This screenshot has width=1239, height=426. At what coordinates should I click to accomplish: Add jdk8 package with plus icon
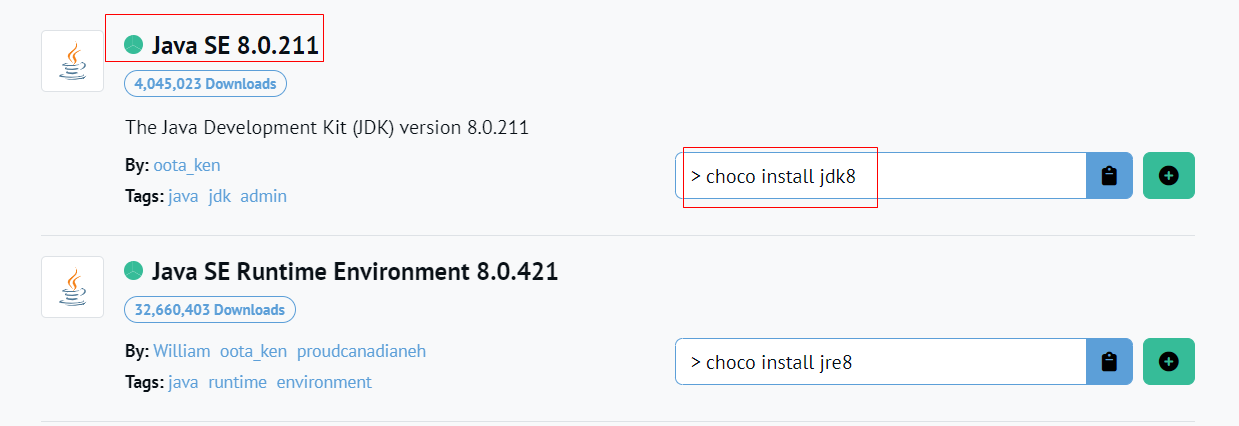click(1169, 176)
